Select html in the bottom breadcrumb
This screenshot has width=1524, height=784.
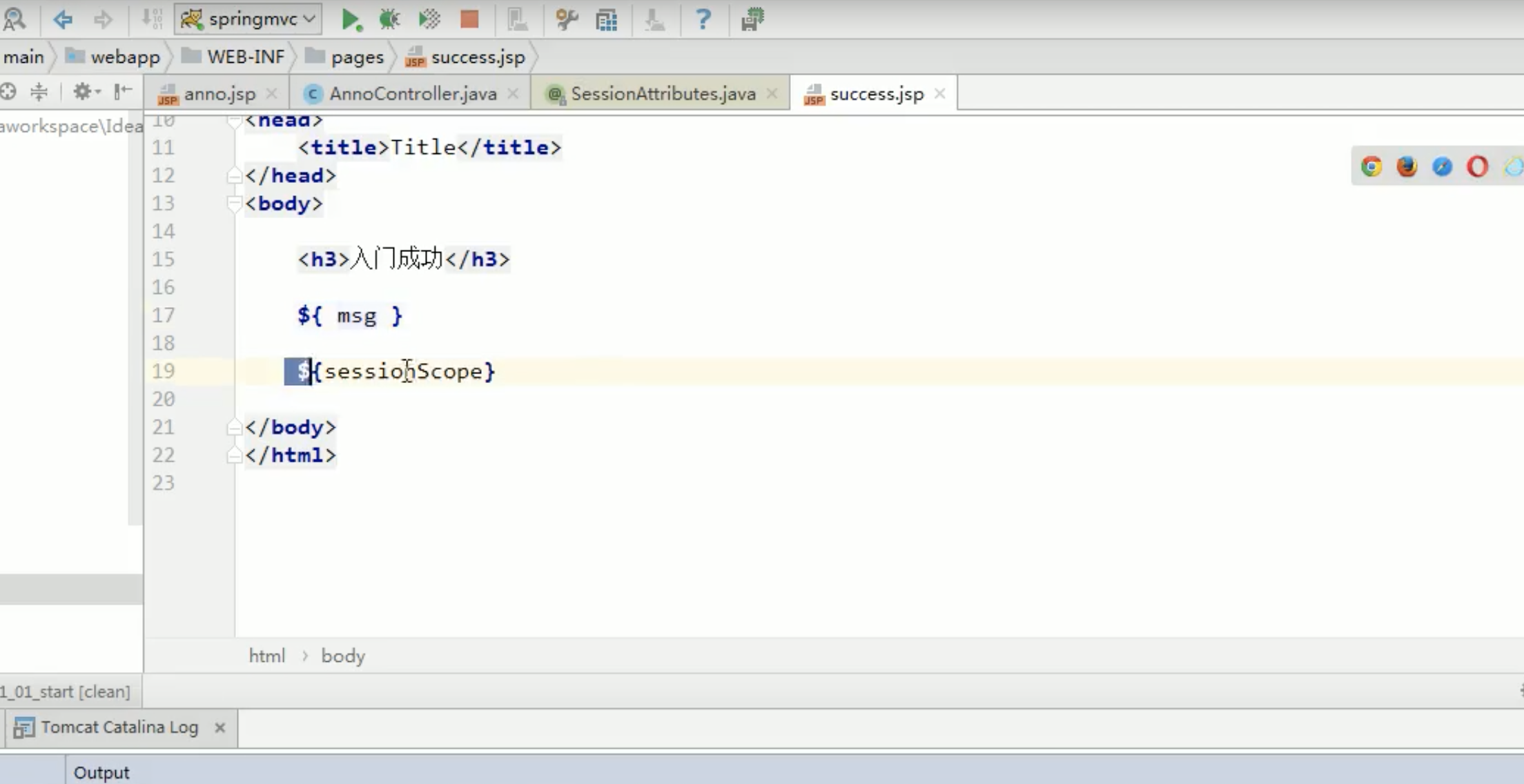coord(266,656)
